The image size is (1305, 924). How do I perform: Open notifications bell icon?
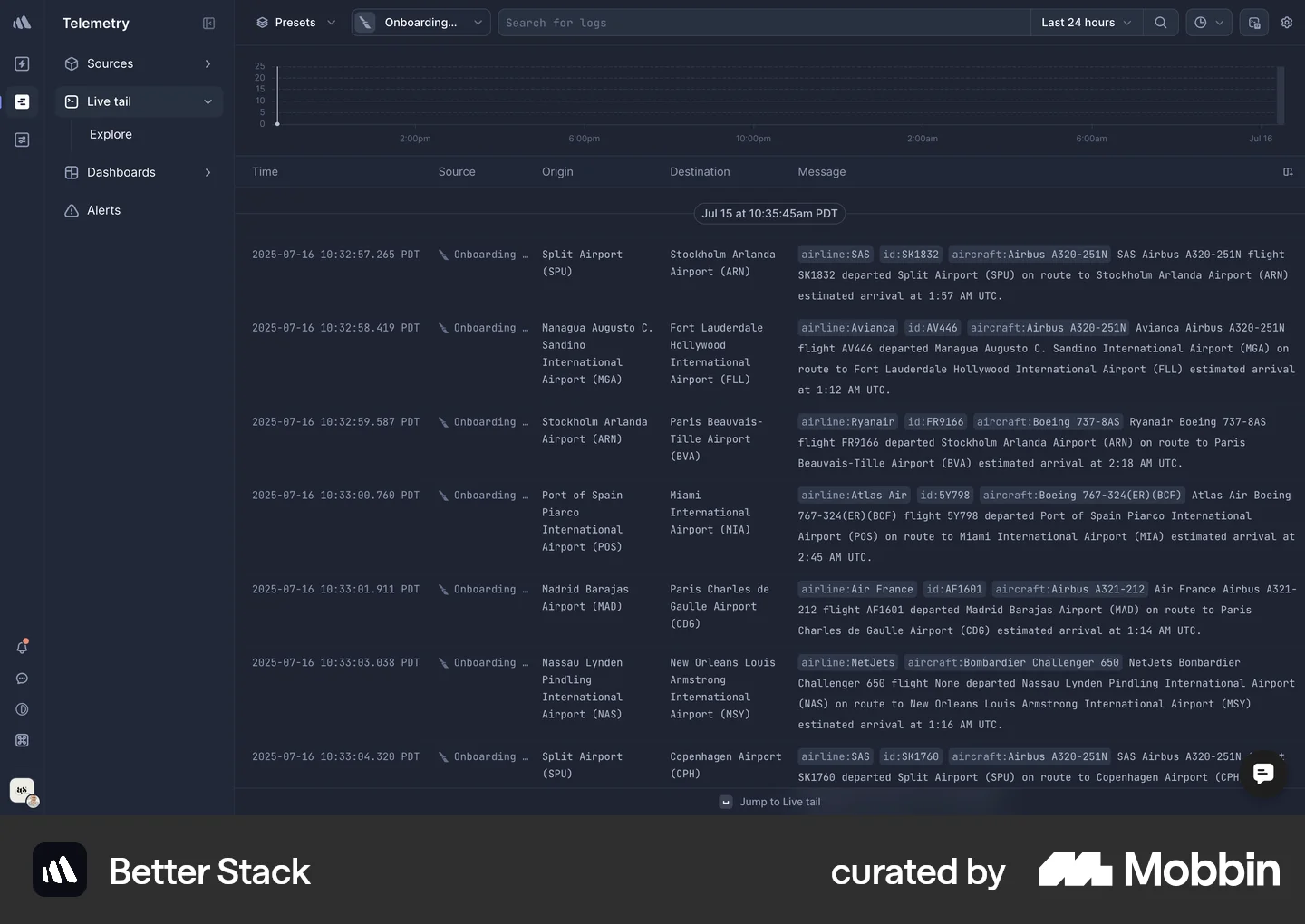pos(23,647)
